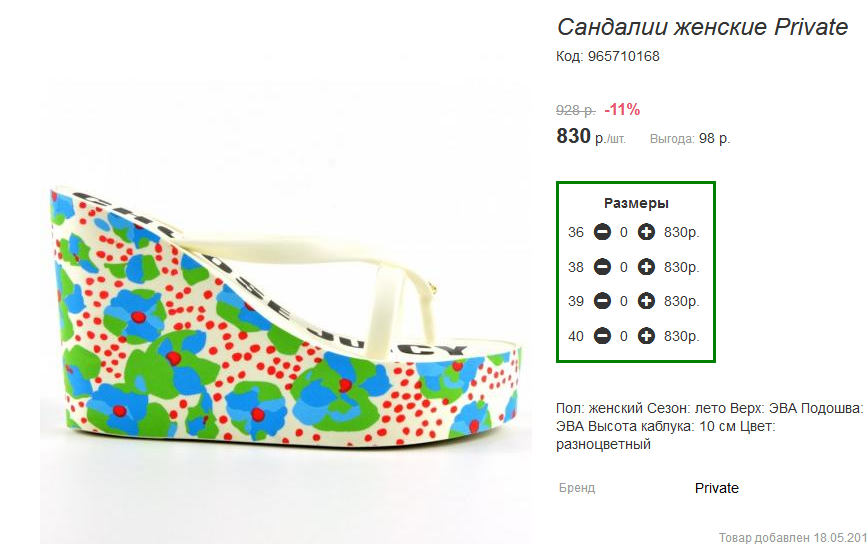Click the product title Сандалии женские Private

point(702,27)
